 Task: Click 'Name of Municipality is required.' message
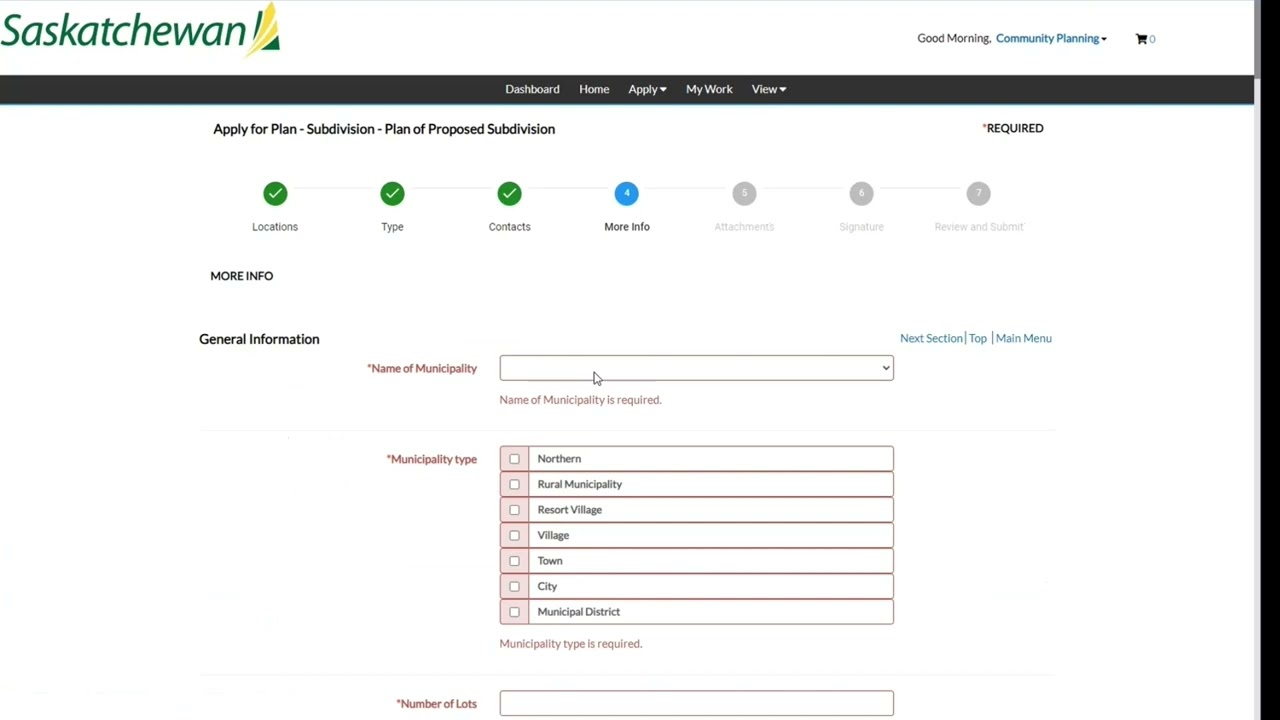click(580, 400)
